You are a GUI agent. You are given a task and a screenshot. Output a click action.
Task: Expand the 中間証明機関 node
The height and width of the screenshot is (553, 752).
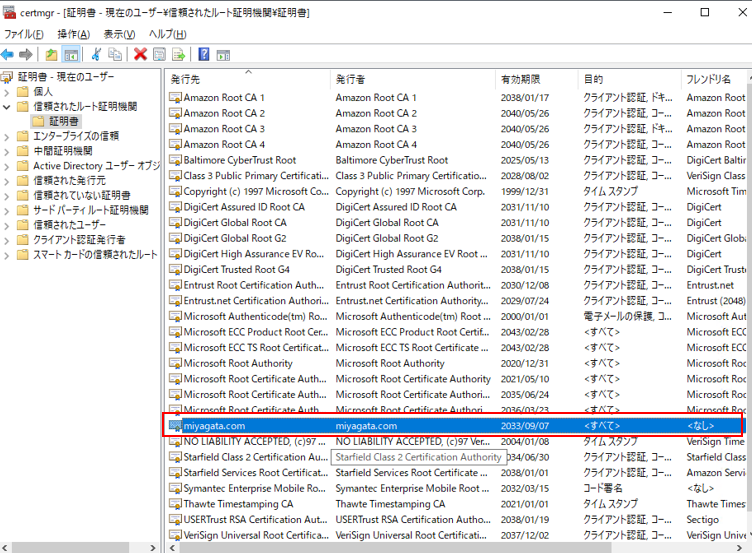pyautogui.click(x=6, y=152)
